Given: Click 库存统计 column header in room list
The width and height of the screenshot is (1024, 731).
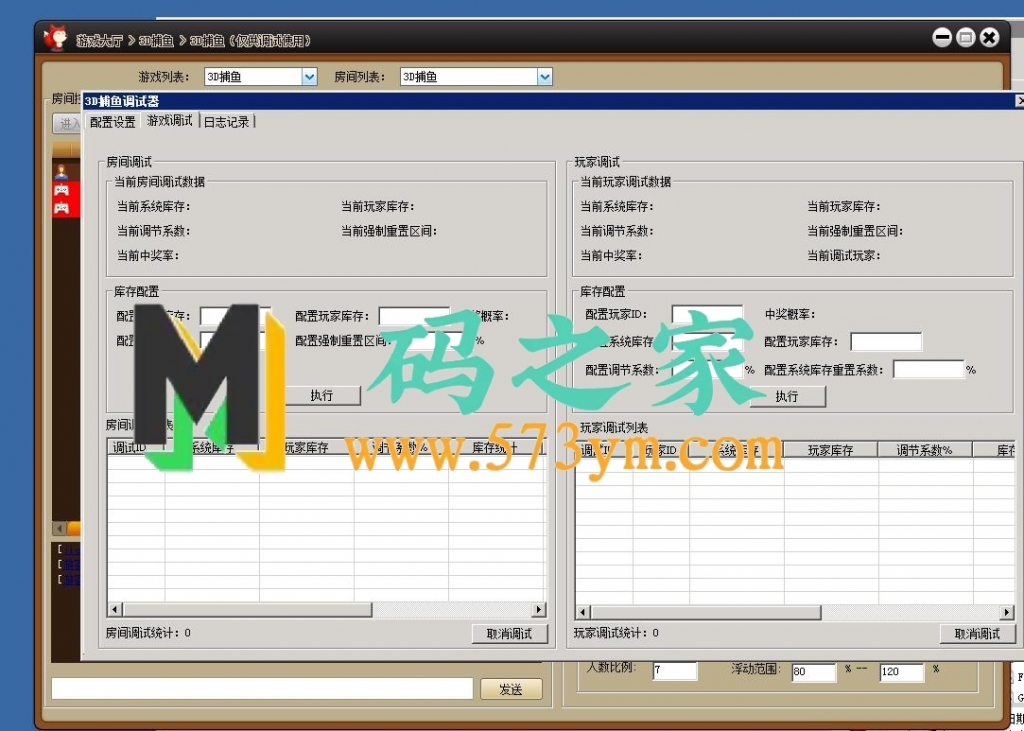Looking at the screenshot, I should click(x=496, y=447).
